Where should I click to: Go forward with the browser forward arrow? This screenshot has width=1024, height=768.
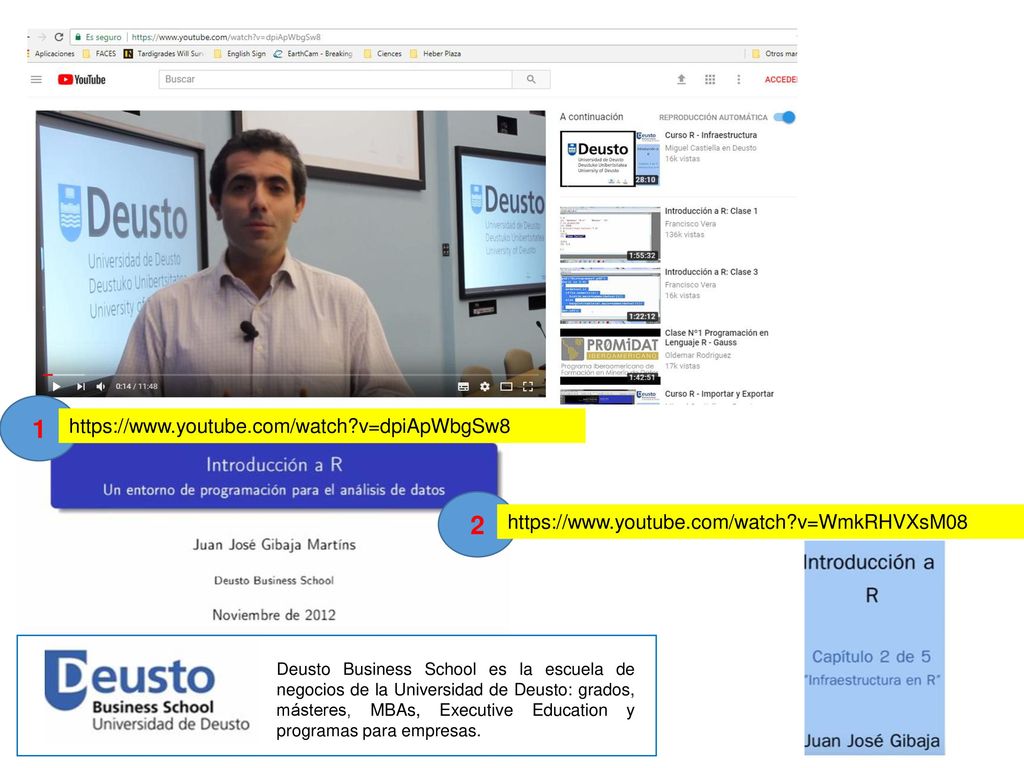(x=42, y=37)
